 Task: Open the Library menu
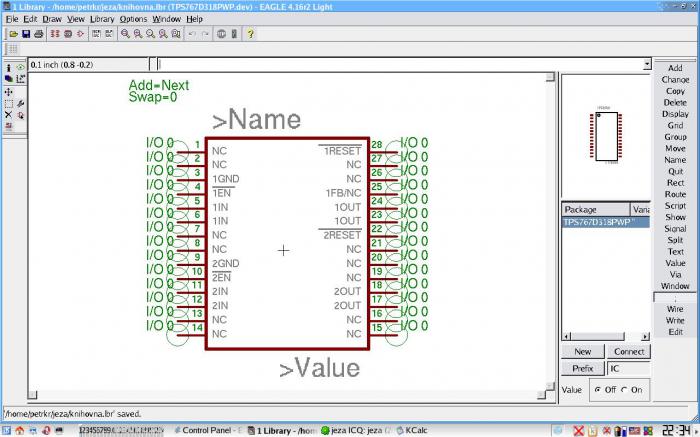click(x=102, y=19)
